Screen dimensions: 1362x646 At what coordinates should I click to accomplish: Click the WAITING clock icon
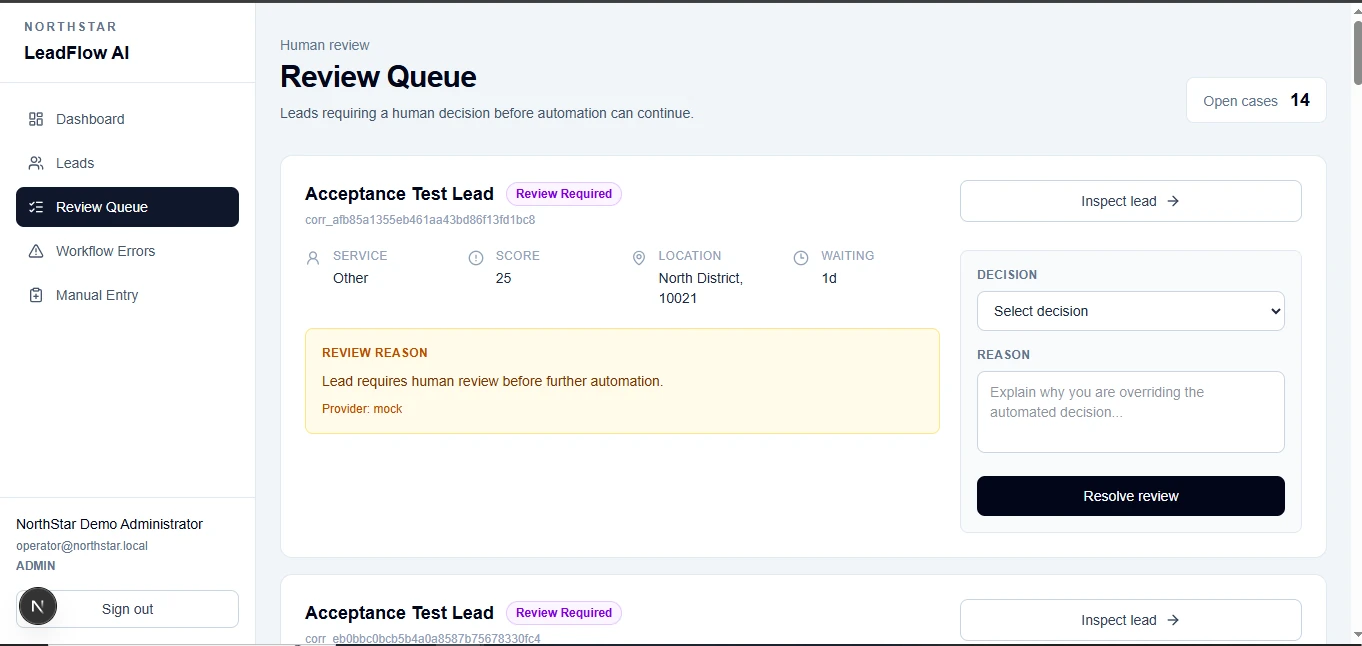(801, 258)
